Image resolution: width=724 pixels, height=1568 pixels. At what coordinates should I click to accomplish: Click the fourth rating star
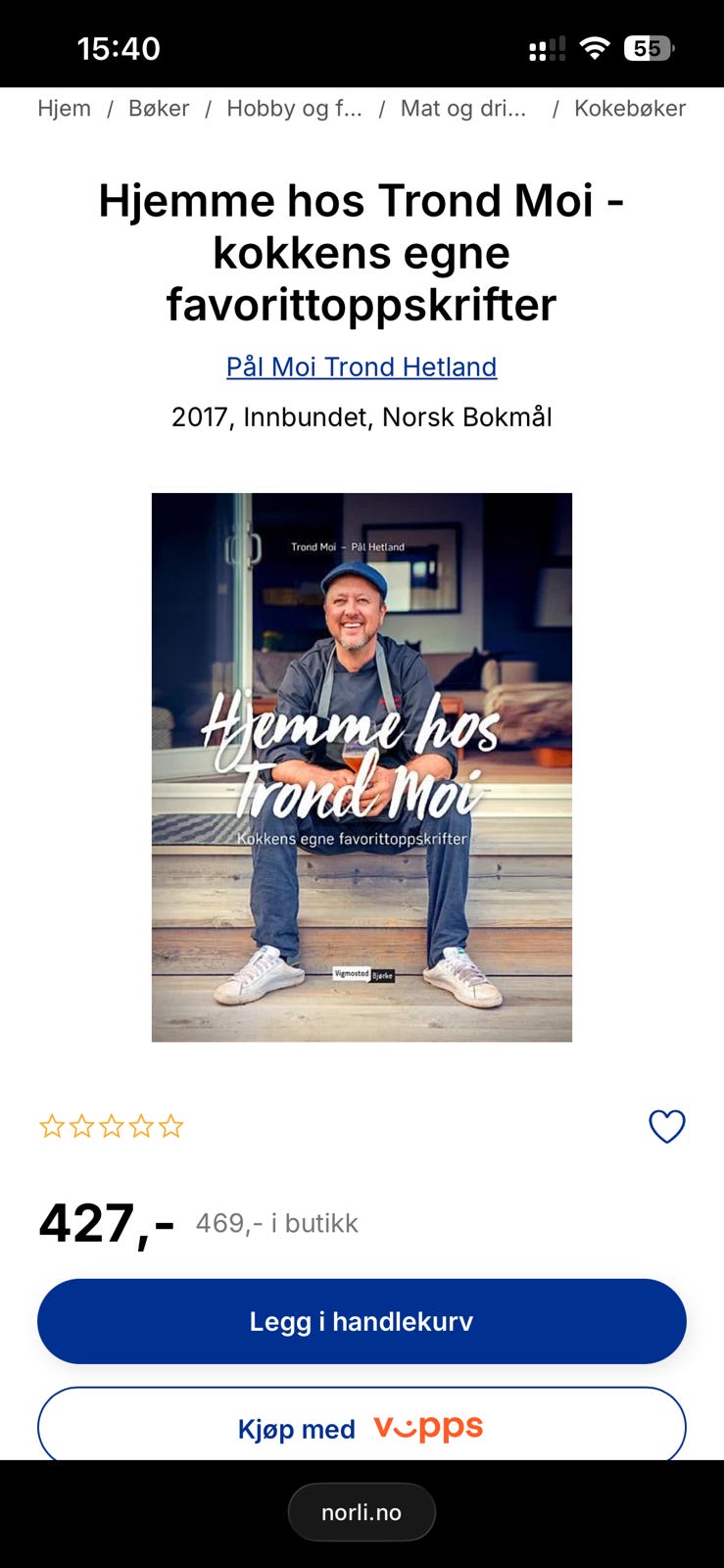(141, 1126)
